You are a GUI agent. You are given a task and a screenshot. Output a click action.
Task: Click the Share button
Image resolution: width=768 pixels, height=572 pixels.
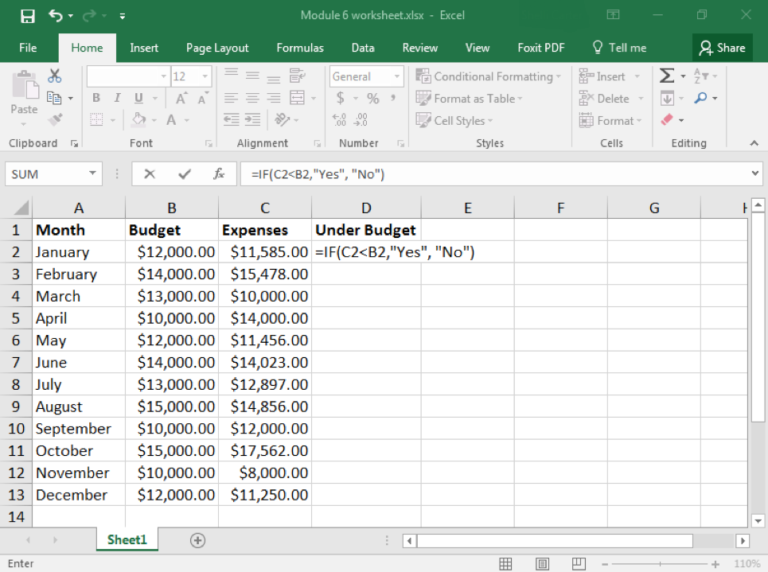tap(722, 47)
